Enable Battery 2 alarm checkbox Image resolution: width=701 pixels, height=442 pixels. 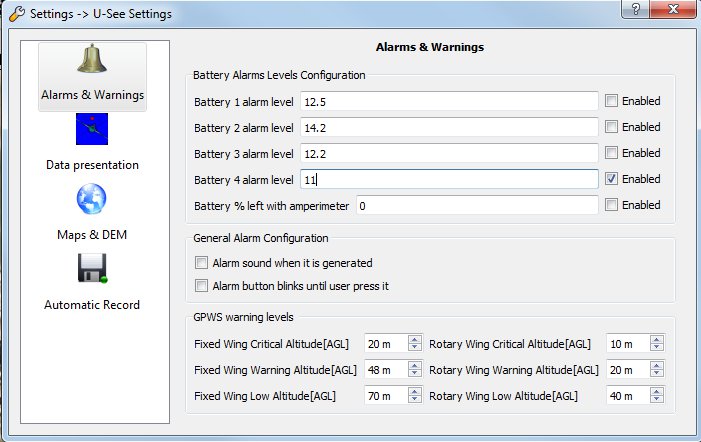(x=611, y=127)
